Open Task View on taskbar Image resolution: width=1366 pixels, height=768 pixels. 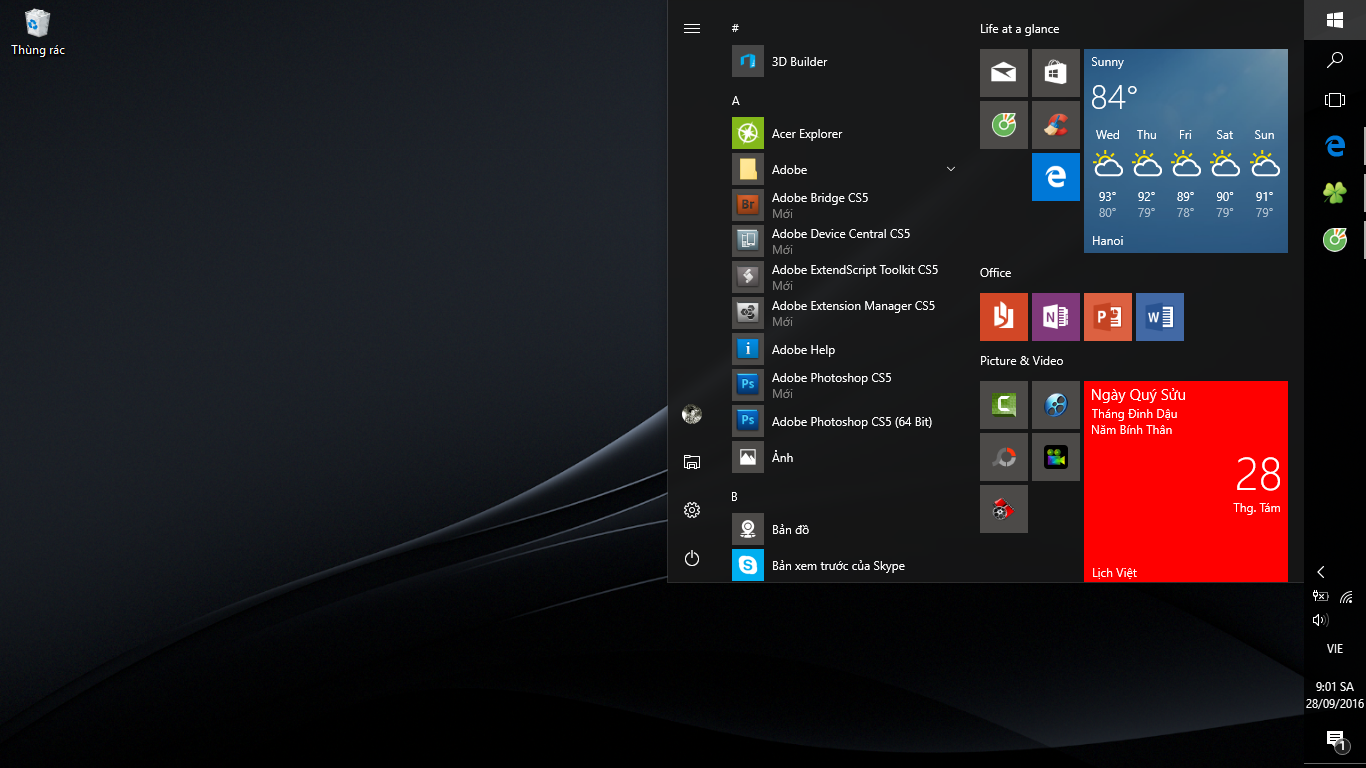(1335, 100)
